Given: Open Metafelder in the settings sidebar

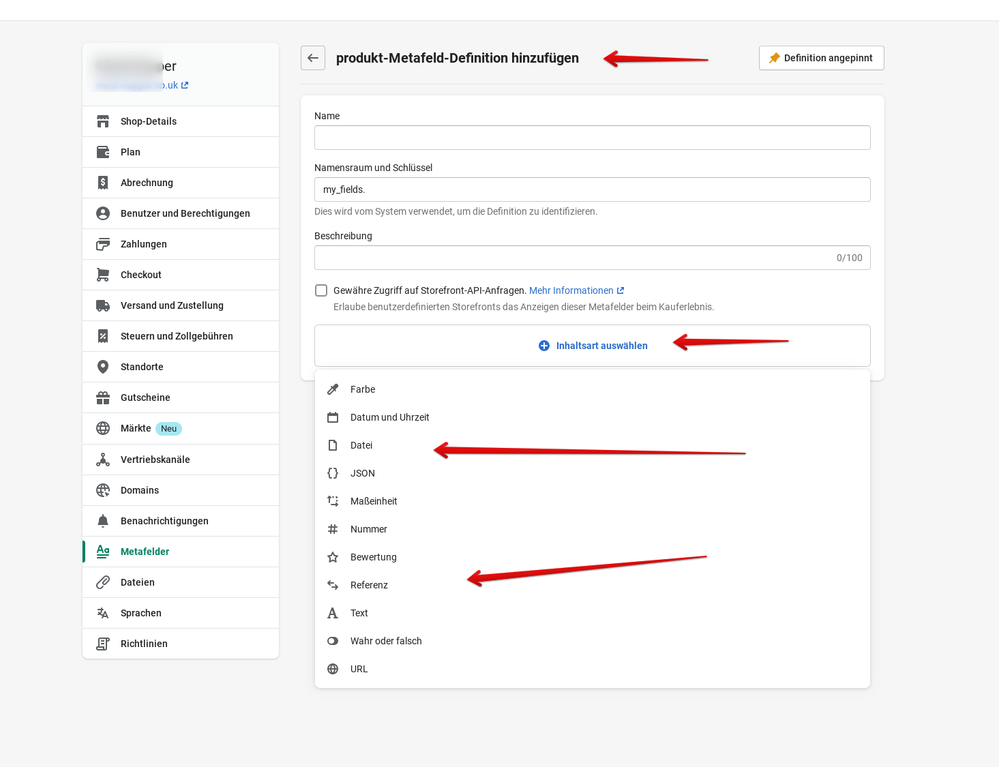Looking at the screenshot, I should tap(145, 552).
